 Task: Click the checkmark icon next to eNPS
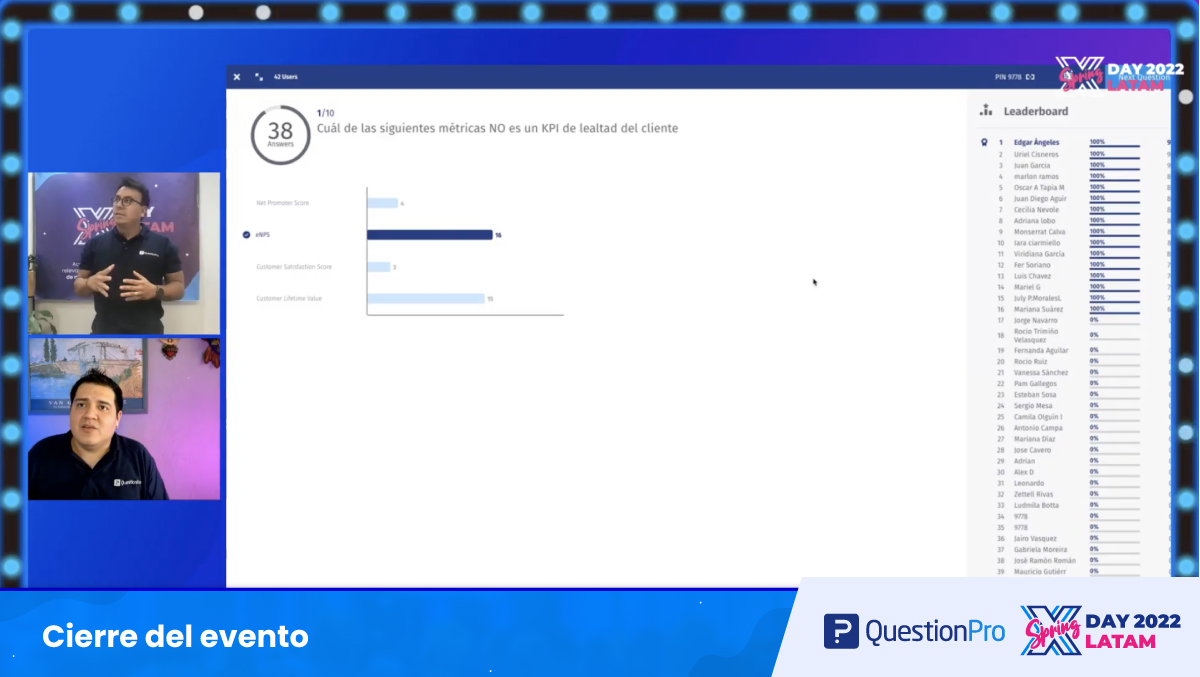[247, 235]
